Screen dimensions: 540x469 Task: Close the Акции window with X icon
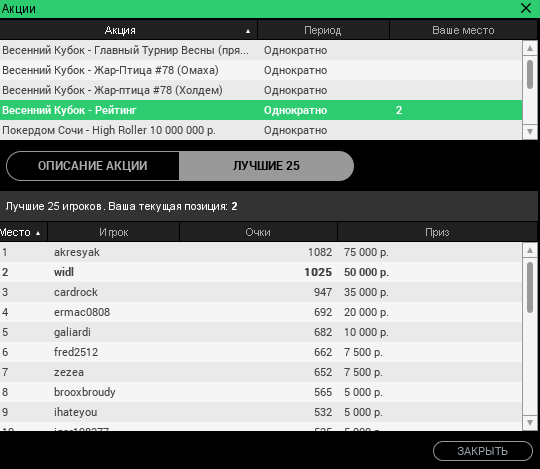click(x=526, y=8)
